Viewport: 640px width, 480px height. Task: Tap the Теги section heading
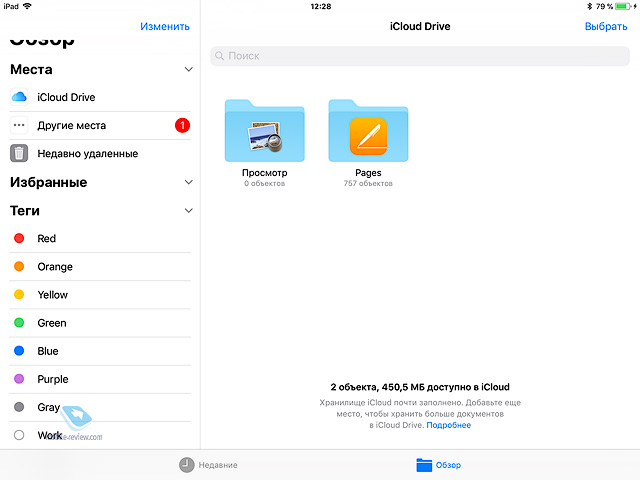pyautogui.click(x=25, y=211)
